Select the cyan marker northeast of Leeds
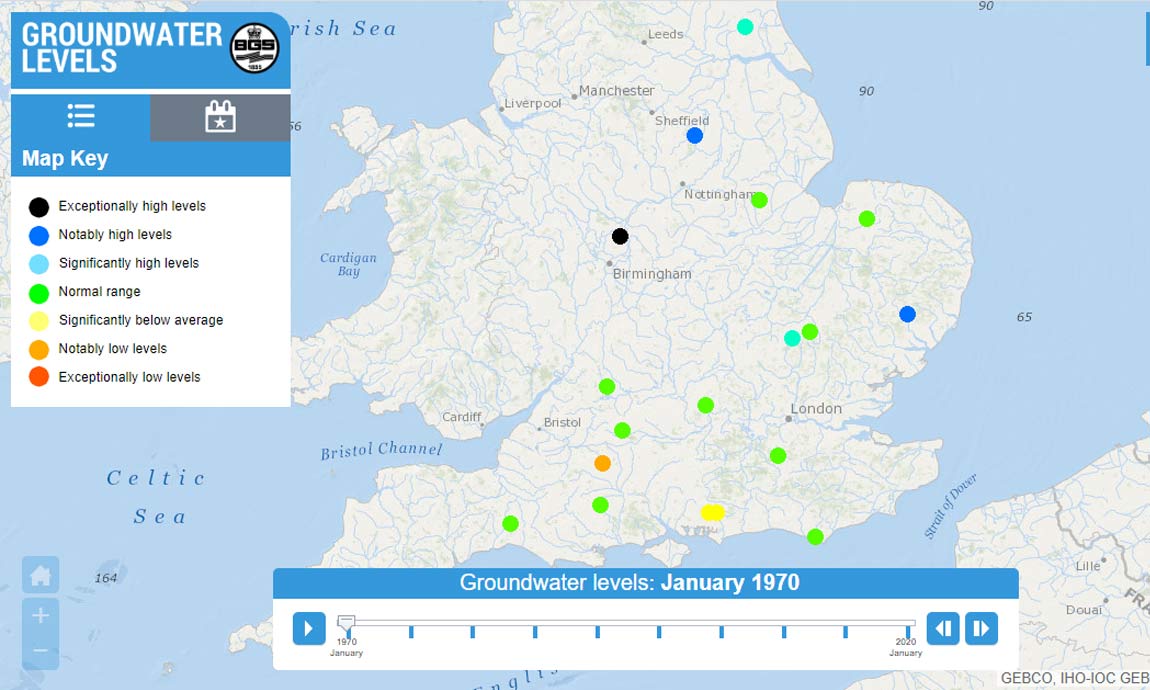1150x690 pixels. tap(745, 27)
